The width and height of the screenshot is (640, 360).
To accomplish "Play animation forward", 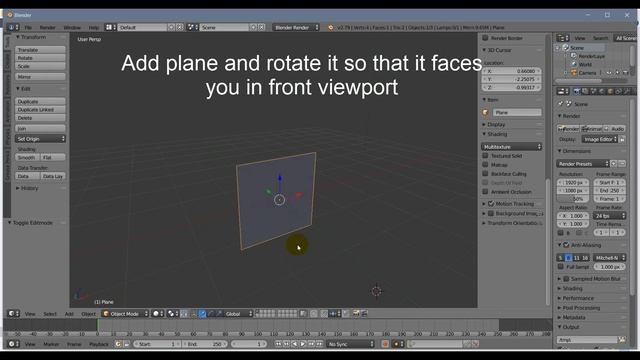I will tap(303, 344).
